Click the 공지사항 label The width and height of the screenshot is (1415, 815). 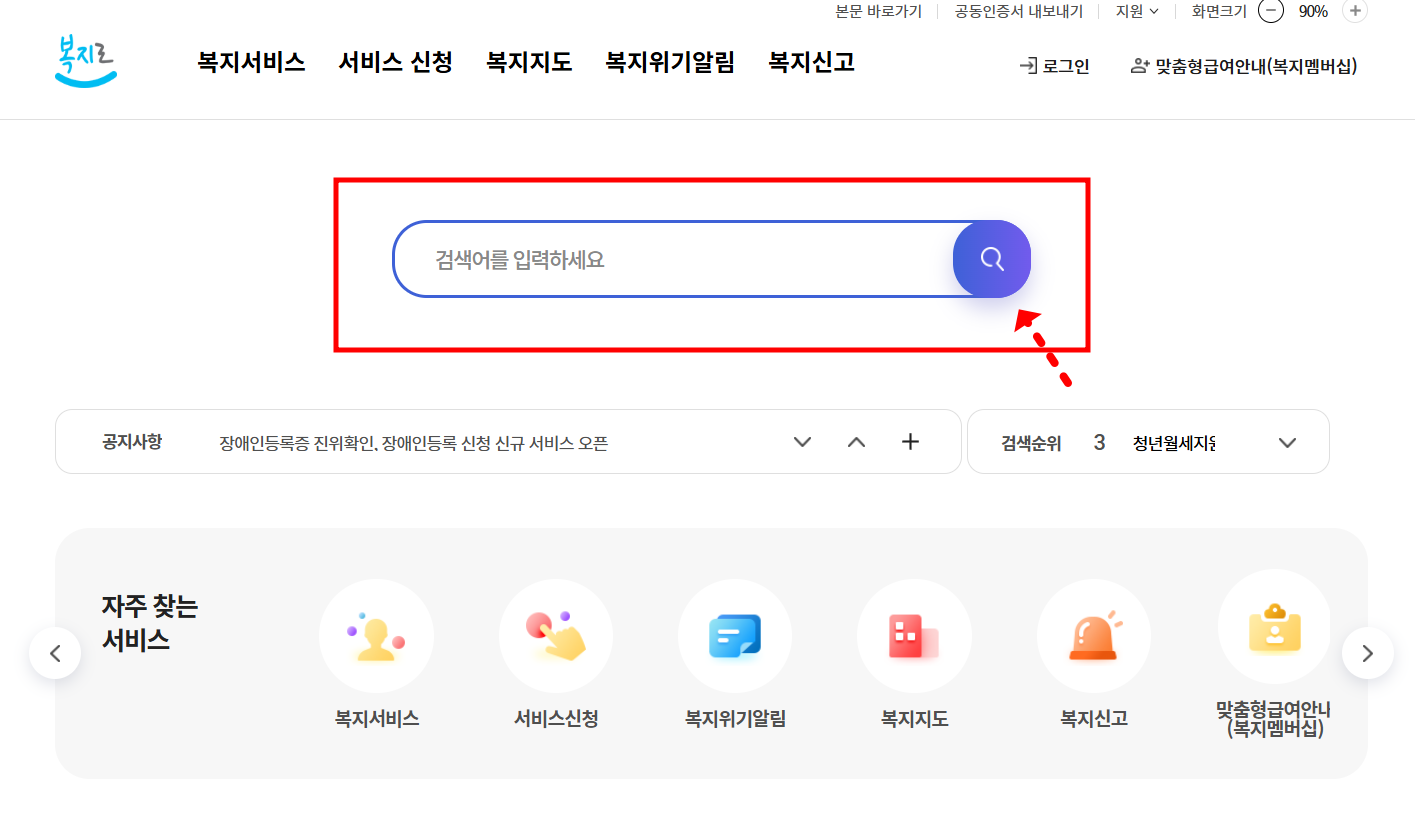click(132, 441)
